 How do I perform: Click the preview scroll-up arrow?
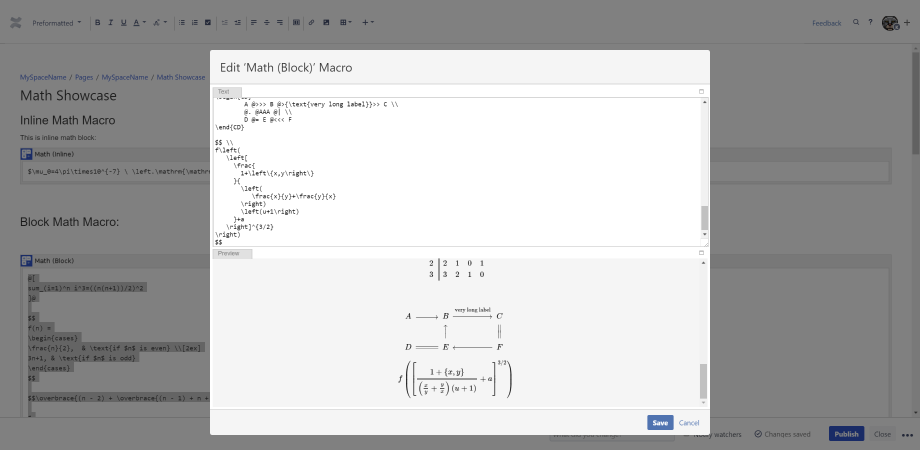pos(703,263)
